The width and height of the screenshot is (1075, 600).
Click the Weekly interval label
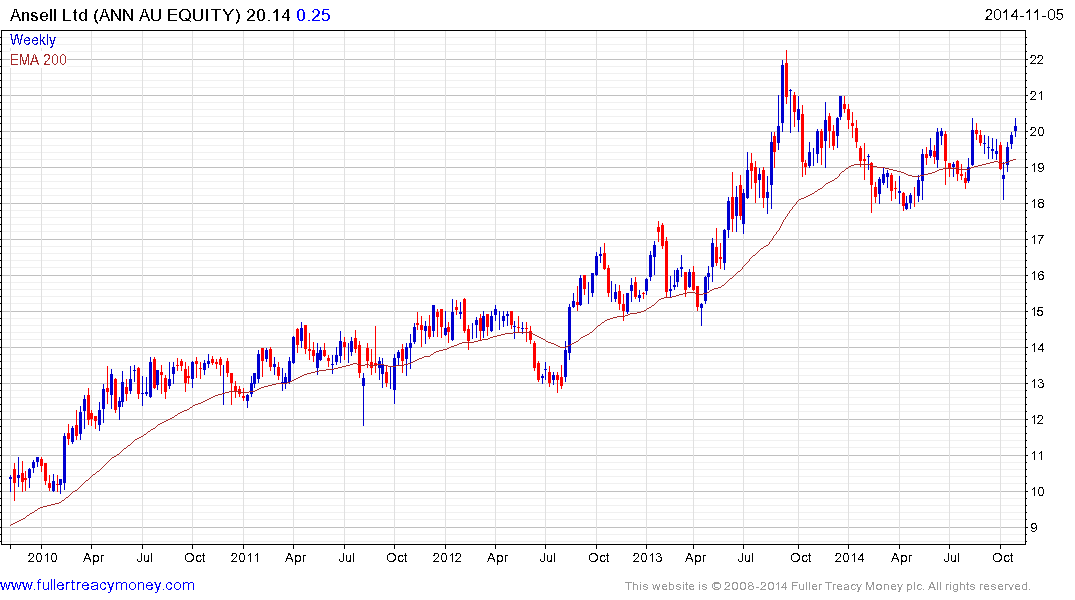tap(33, 40)
